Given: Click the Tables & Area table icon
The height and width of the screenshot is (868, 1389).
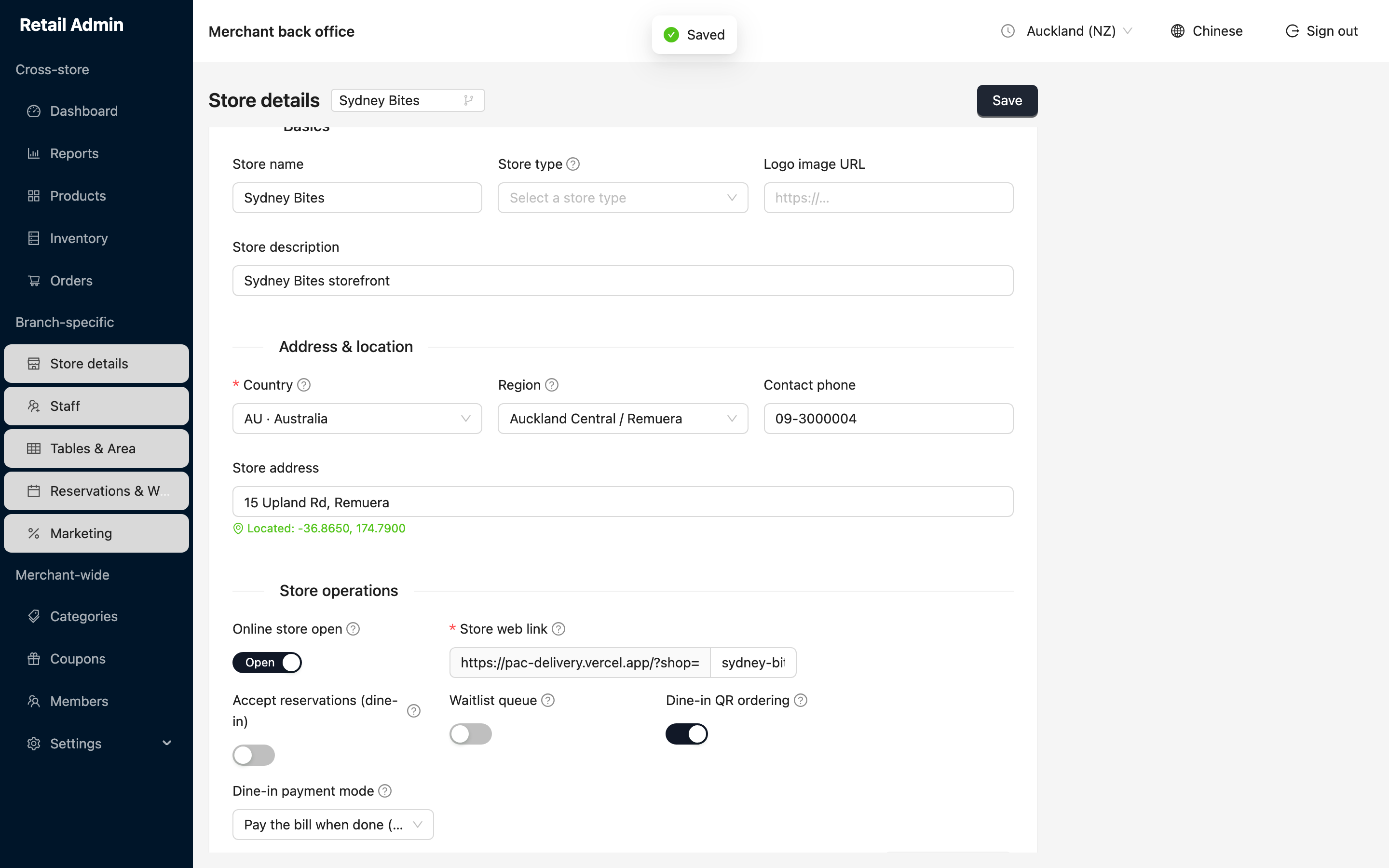Looking at the screenshot, I should [34, 448].
